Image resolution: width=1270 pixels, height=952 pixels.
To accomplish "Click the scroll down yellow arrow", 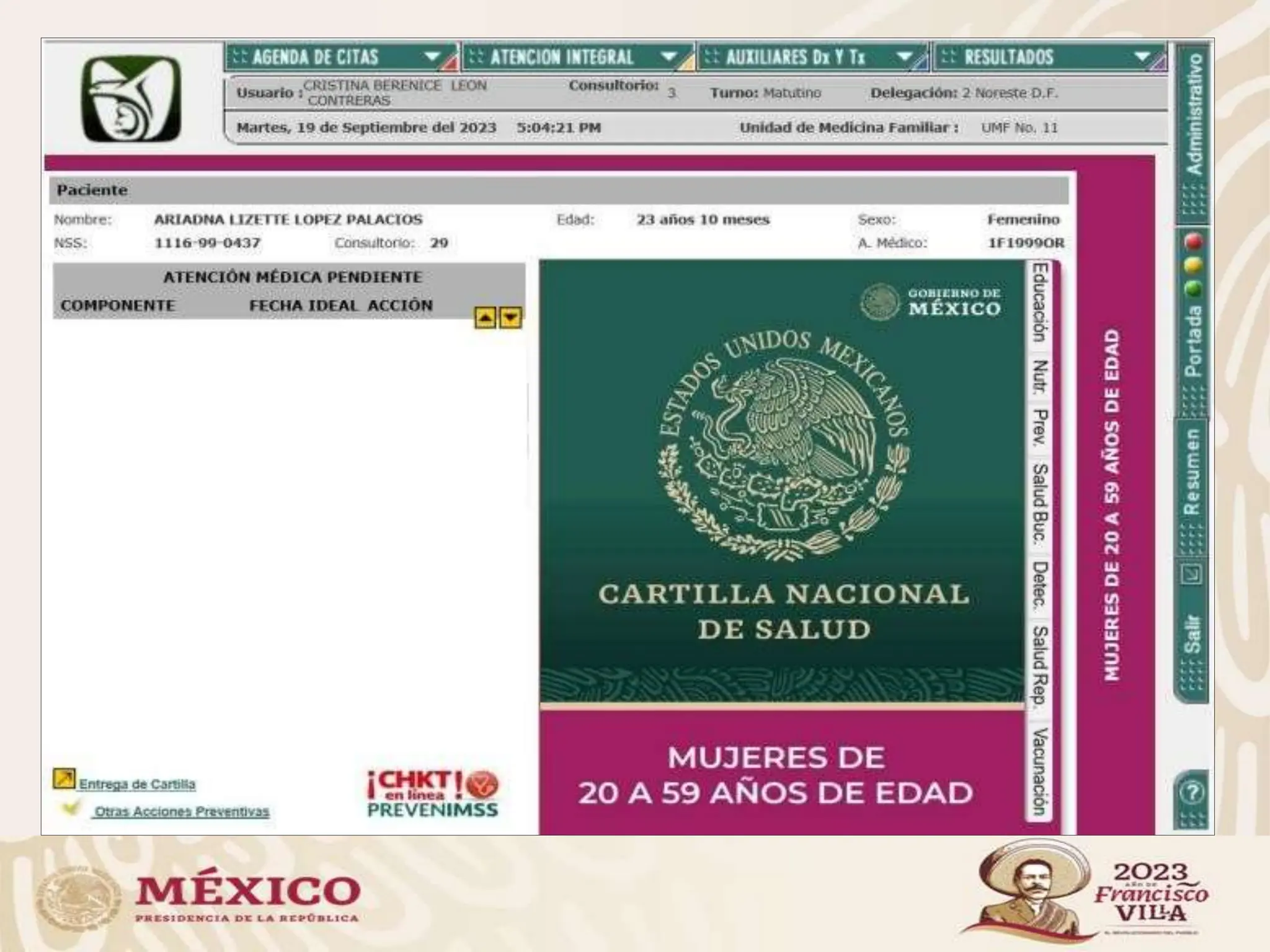I will click(x=510, y=318).
